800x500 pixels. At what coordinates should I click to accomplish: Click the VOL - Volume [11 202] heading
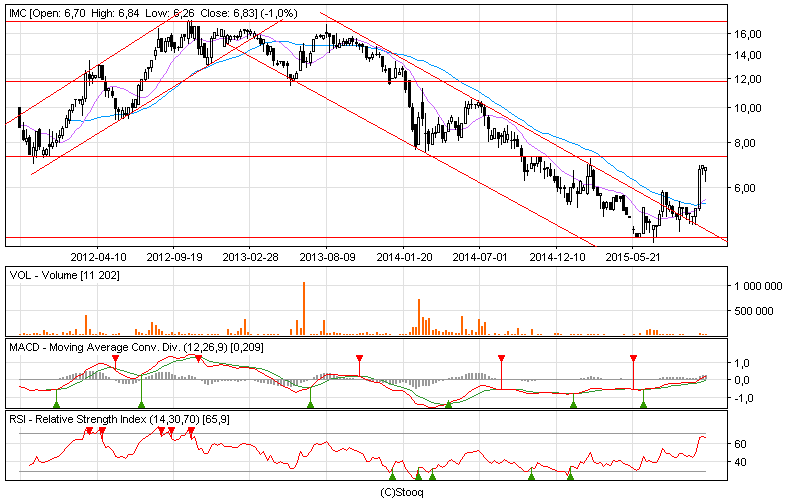[x=64, y=276]
